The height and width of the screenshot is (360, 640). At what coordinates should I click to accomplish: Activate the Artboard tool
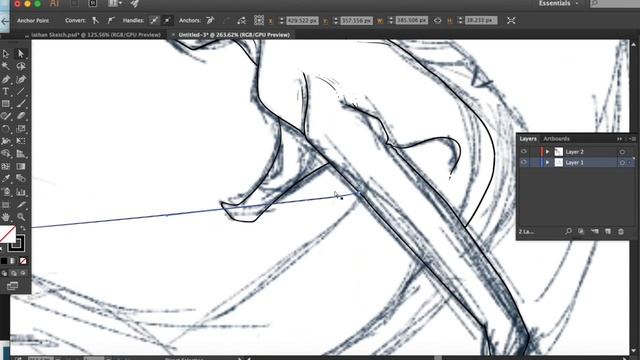point(6,204)
